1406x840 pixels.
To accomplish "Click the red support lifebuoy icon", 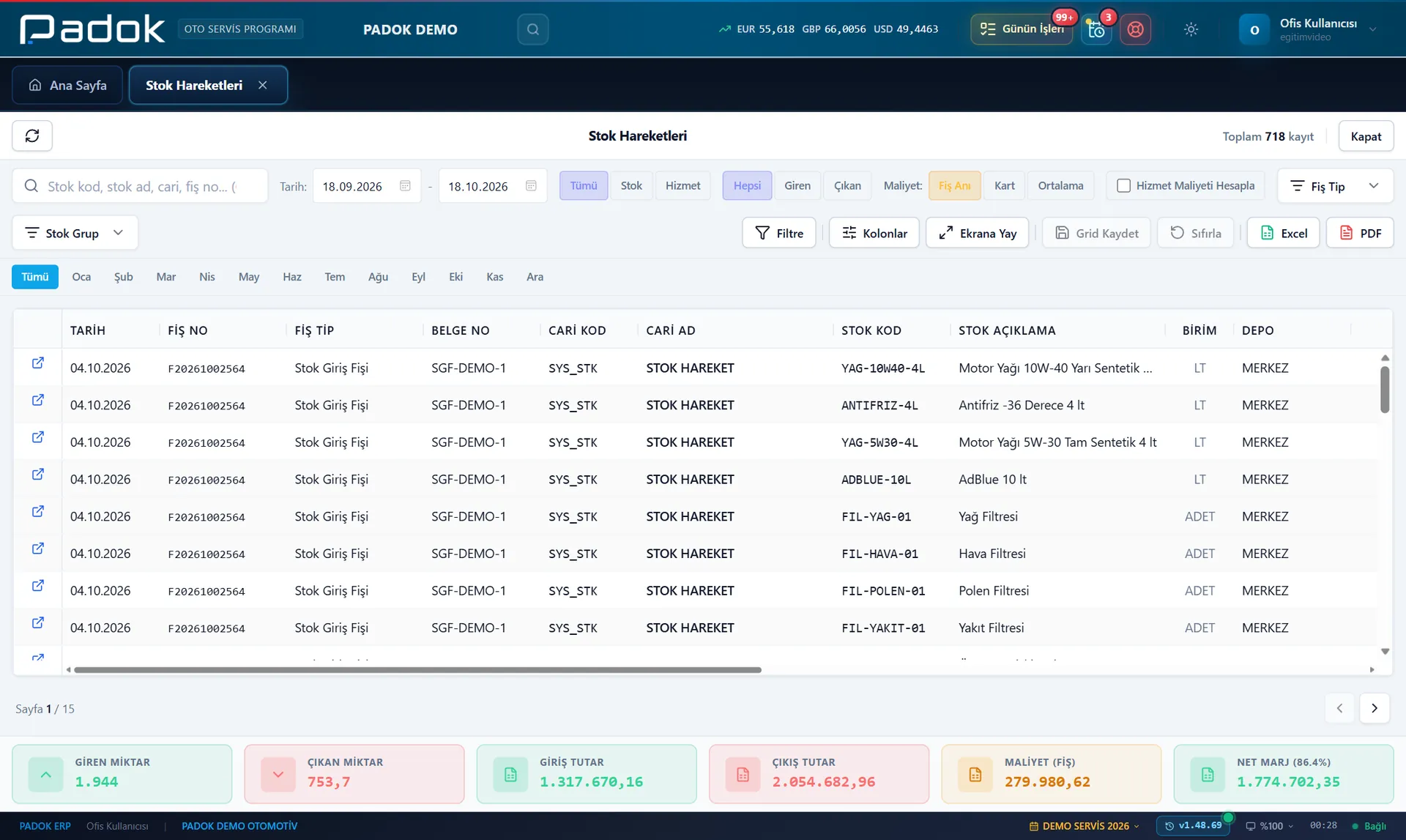I will click(1135, 29).
